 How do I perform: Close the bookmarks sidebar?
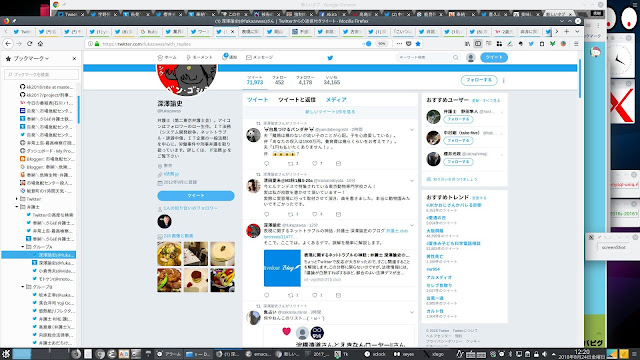(74, 59)
